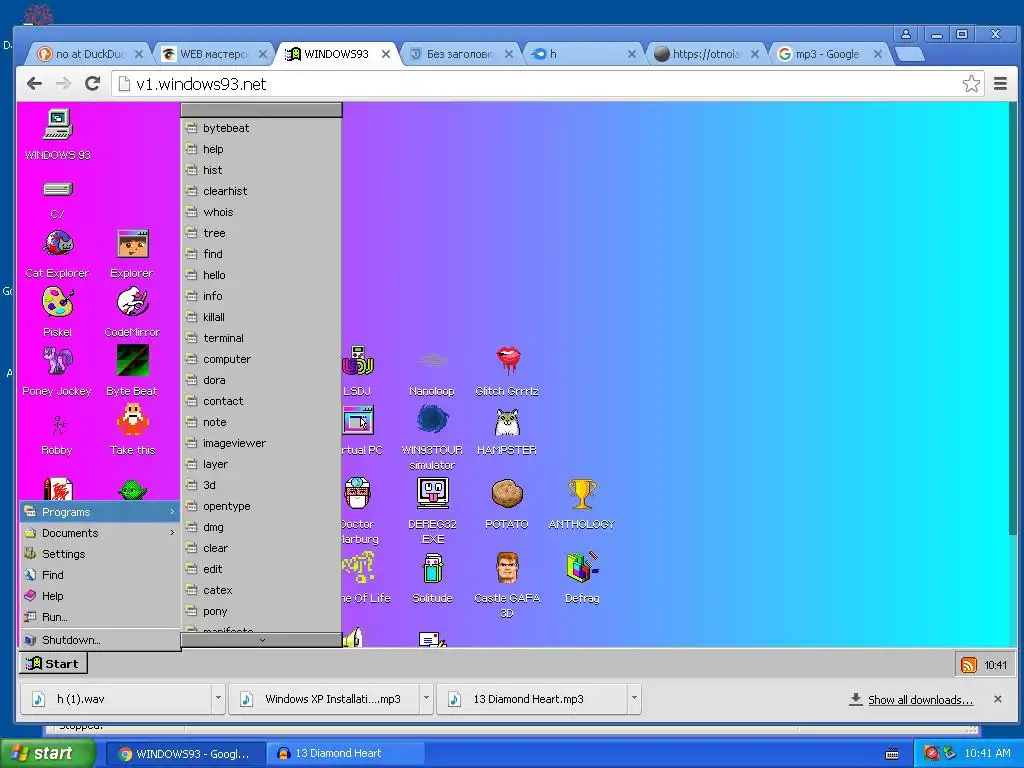This screenshot has height=768, width=1024.
Task: Open dropdown for h (1).wav download
Action: tap(218, 699)
